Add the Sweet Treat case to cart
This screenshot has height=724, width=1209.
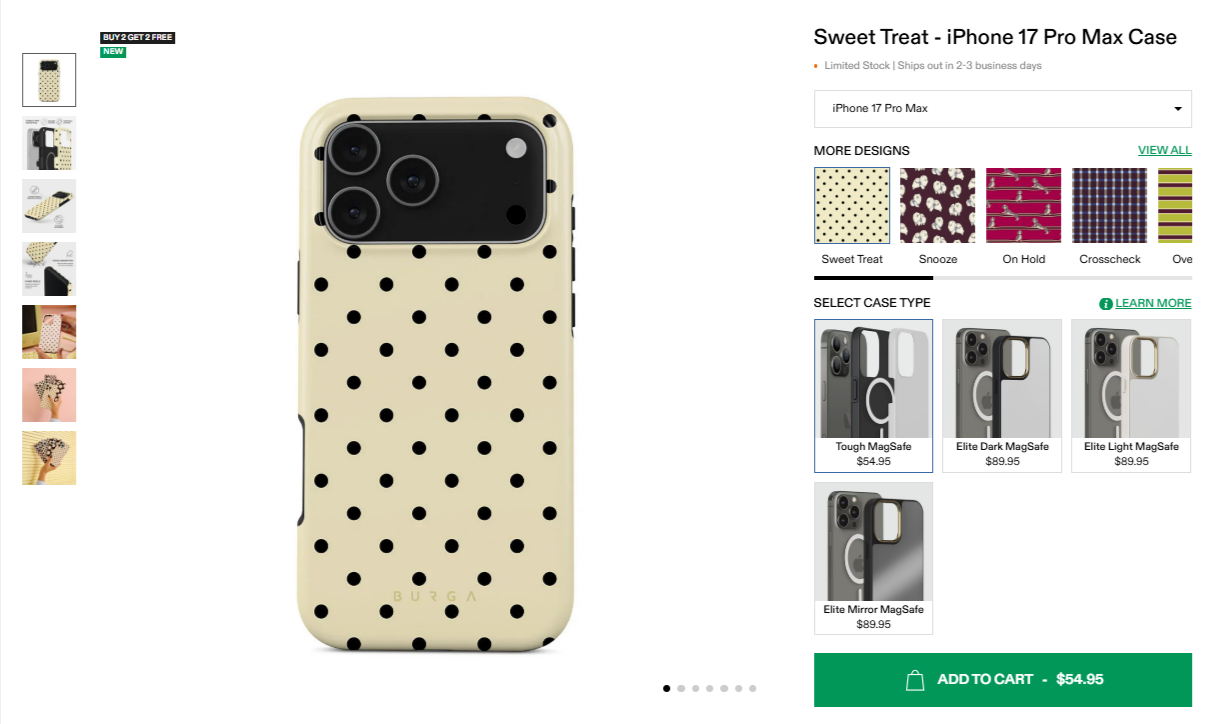click(x=1002, y=679)
